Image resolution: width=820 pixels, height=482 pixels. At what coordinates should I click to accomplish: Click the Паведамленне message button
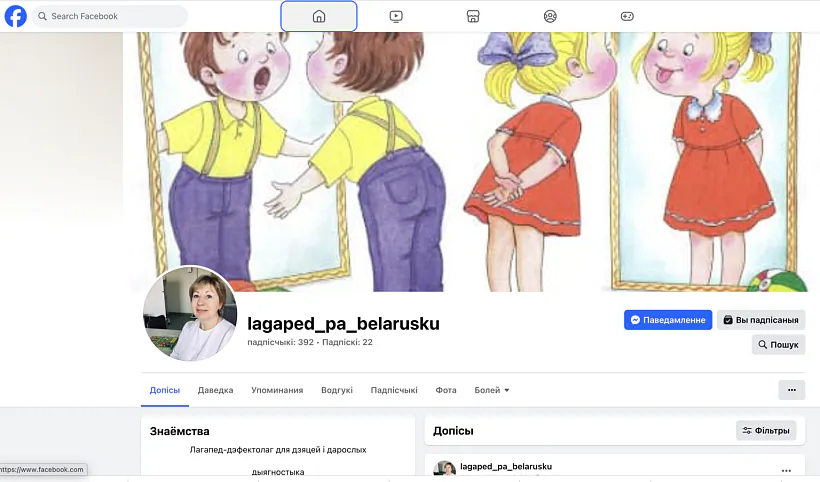[x=668, y=320]
